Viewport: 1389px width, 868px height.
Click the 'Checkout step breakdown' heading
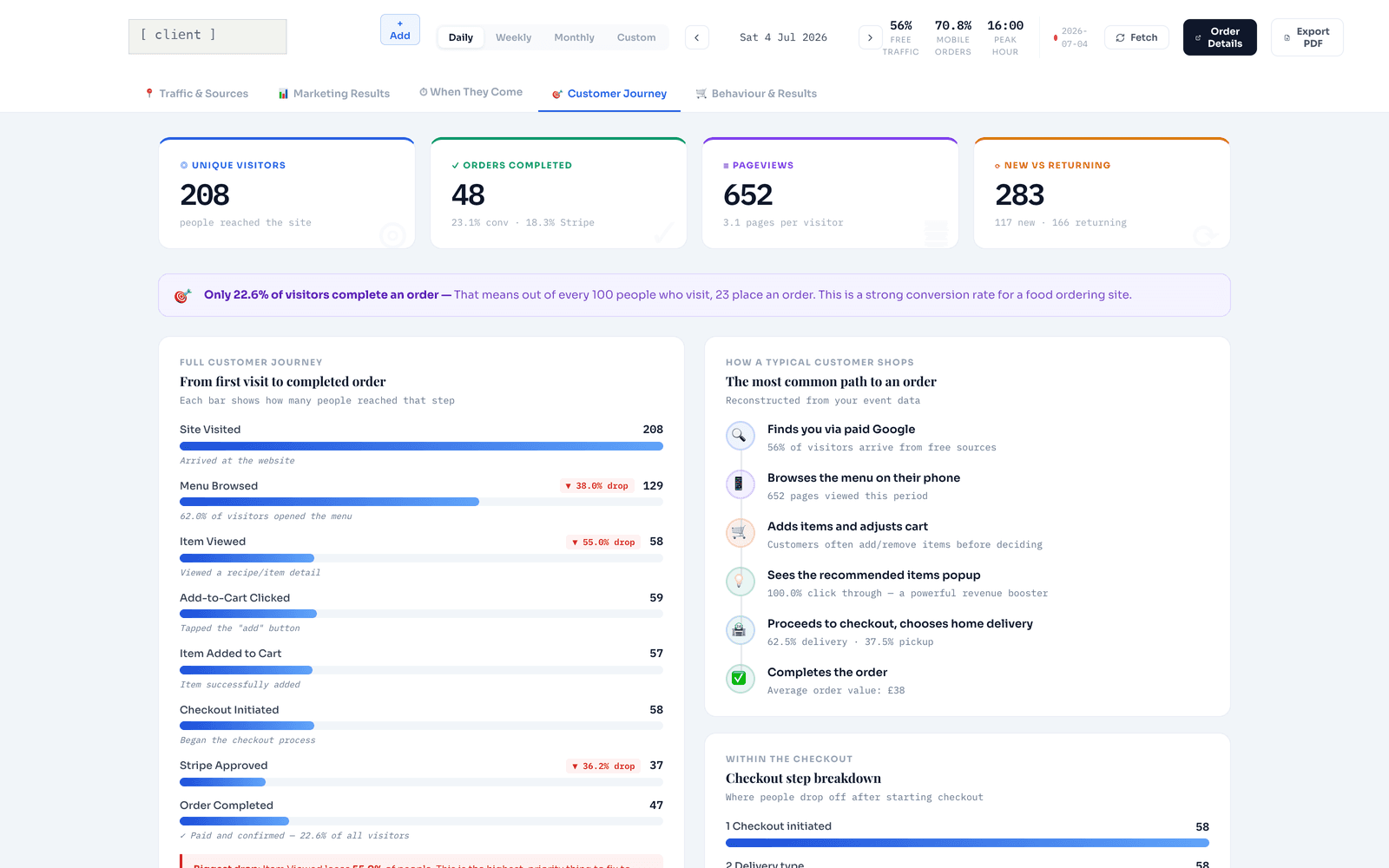coord(803,779)
